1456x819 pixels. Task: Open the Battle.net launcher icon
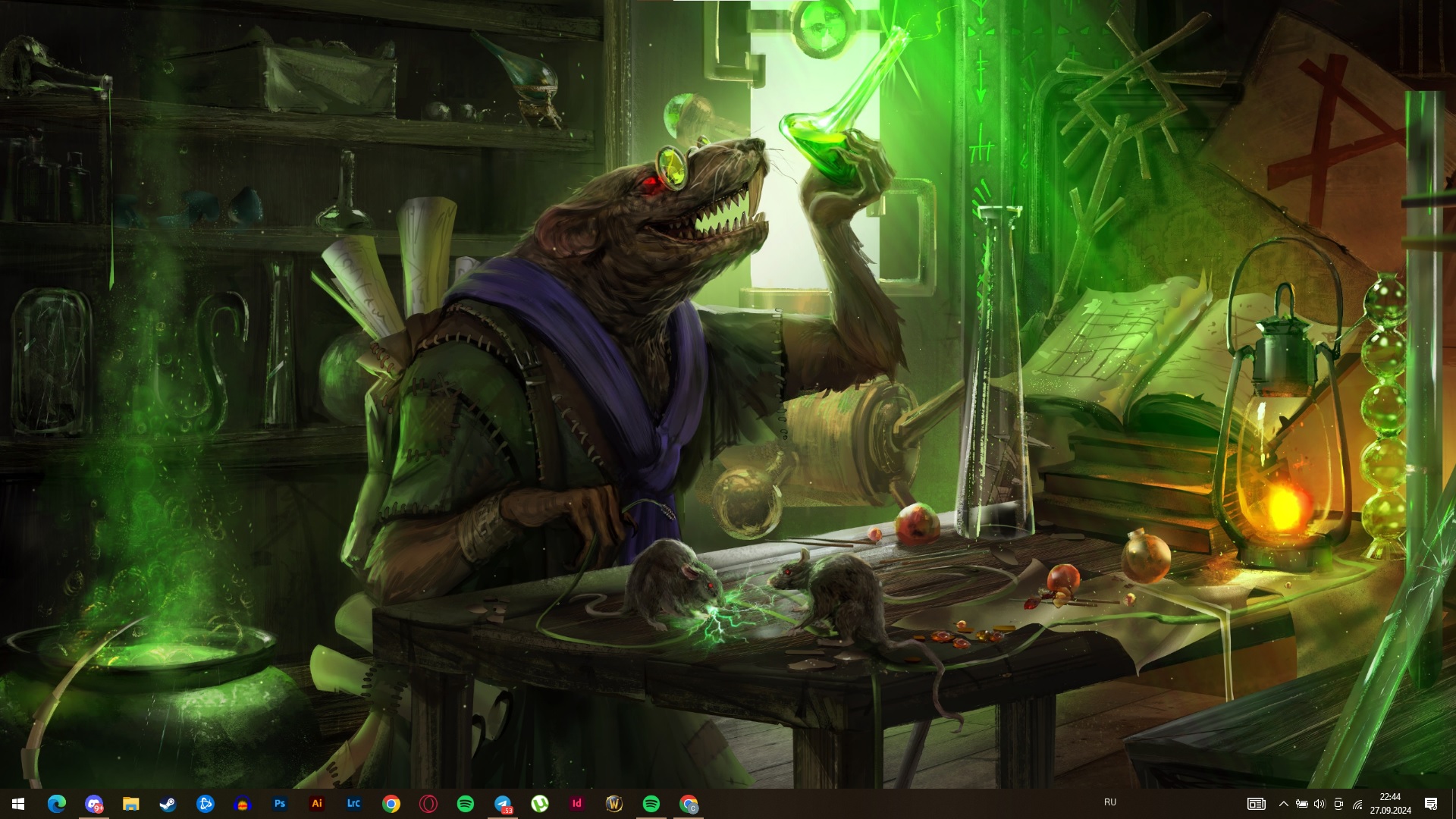pos(206,804)
